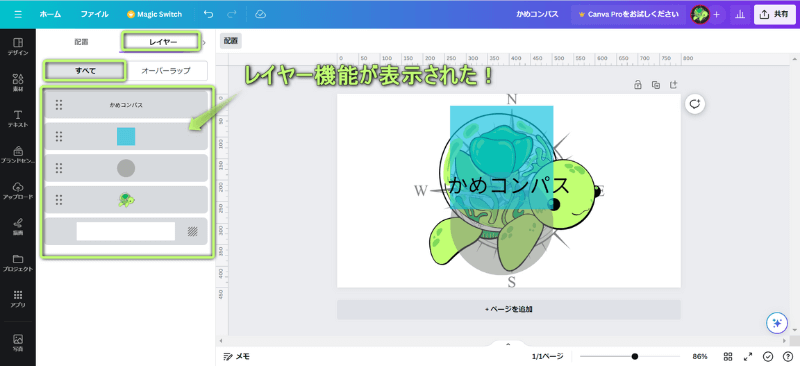Viewport: 800px width, 366px height.
Task: Open the grid view of pages
Action: 728,356
